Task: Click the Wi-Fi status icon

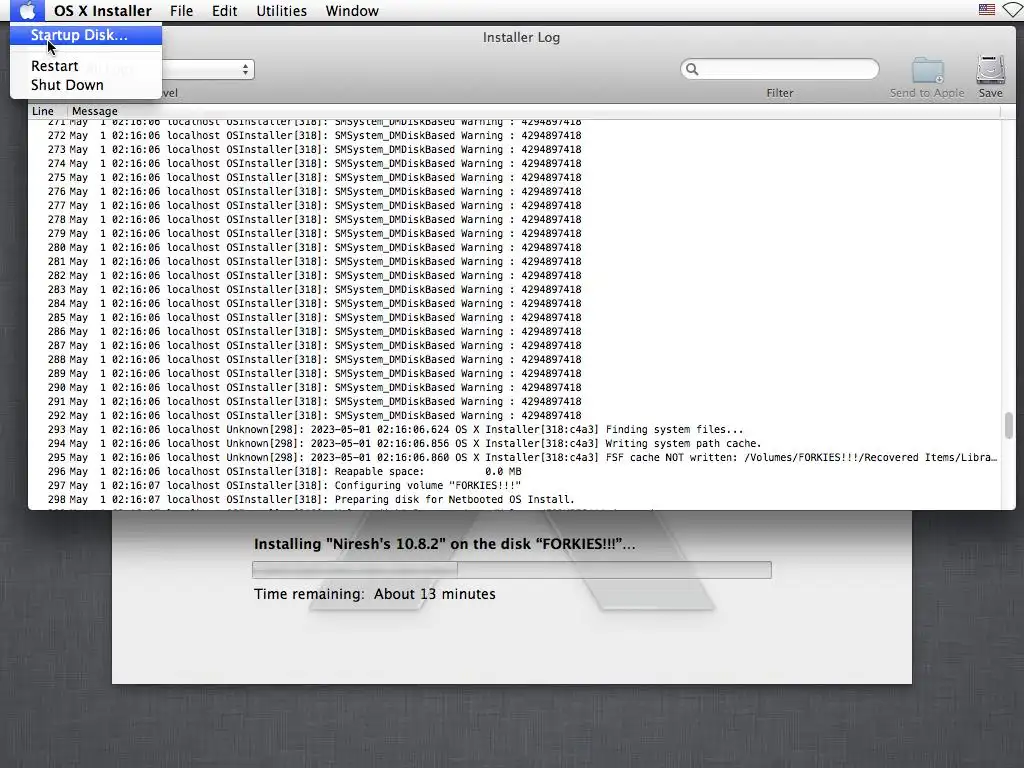Action: click(x=1013, y=10)
